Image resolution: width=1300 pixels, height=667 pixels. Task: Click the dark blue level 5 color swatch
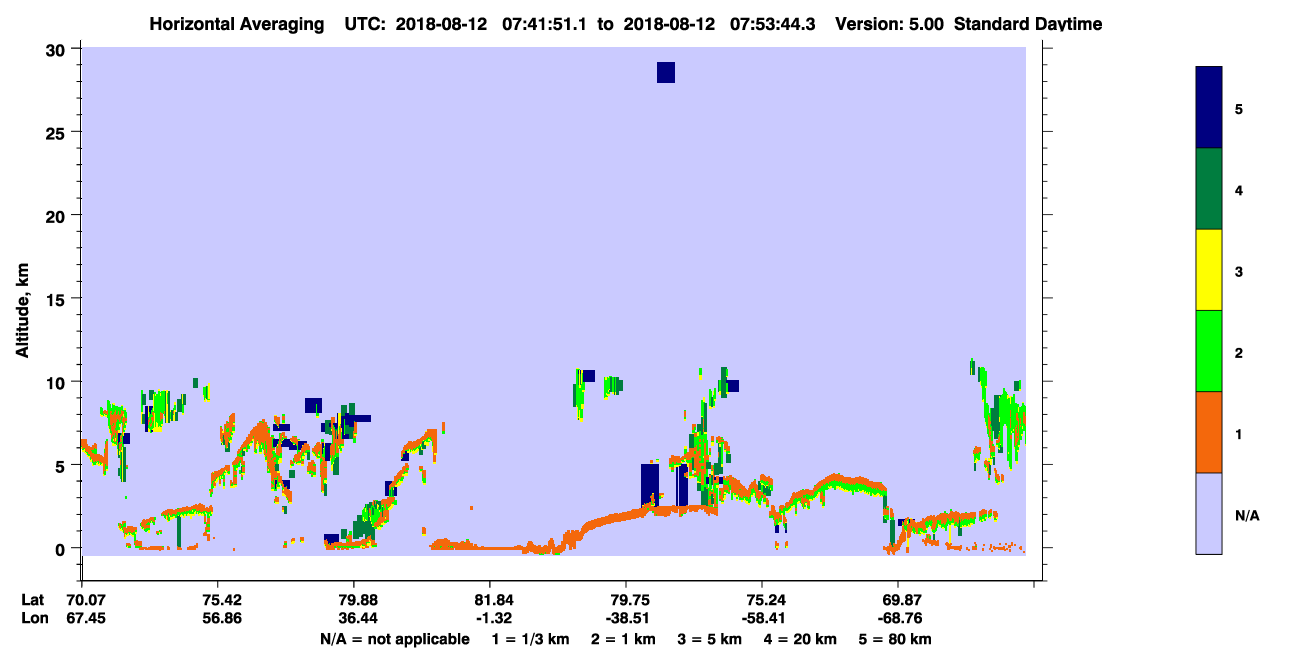1209,108
